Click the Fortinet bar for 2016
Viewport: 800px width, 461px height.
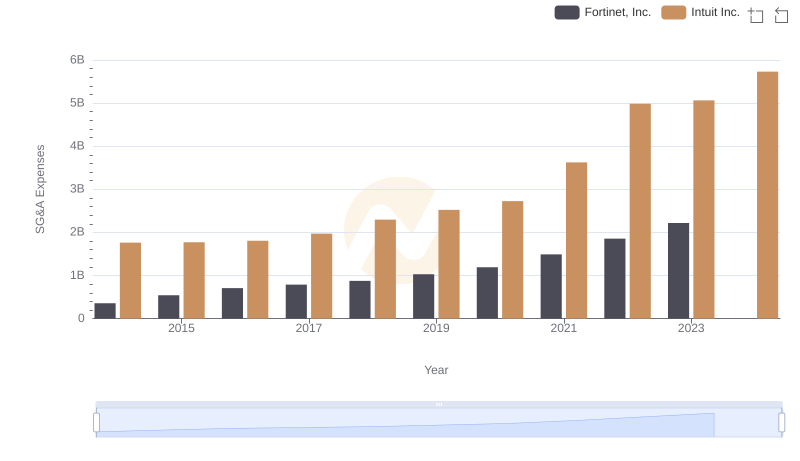pyautogui.click(x=232, y=303)
